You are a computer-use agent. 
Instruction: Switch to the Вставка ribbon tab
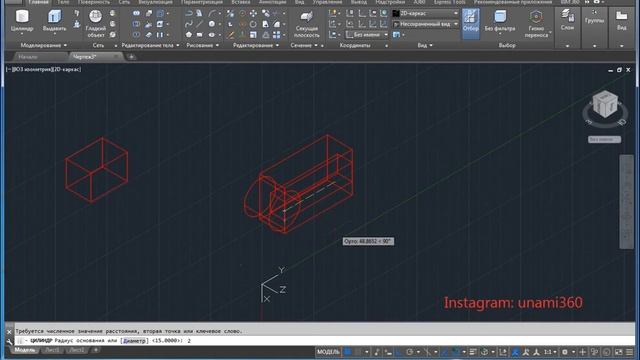[x=240, y=2]
